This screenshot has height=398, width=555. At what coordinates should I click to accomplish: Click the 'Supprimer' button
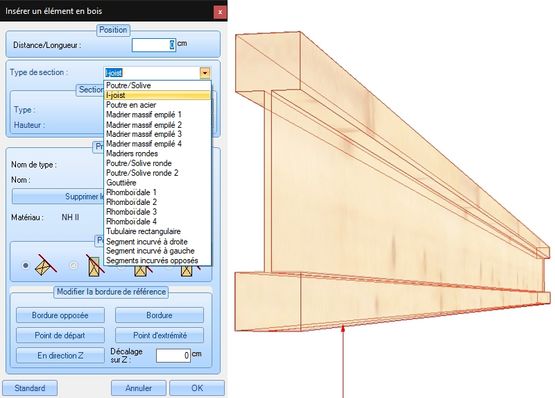[x=58, y=197]
